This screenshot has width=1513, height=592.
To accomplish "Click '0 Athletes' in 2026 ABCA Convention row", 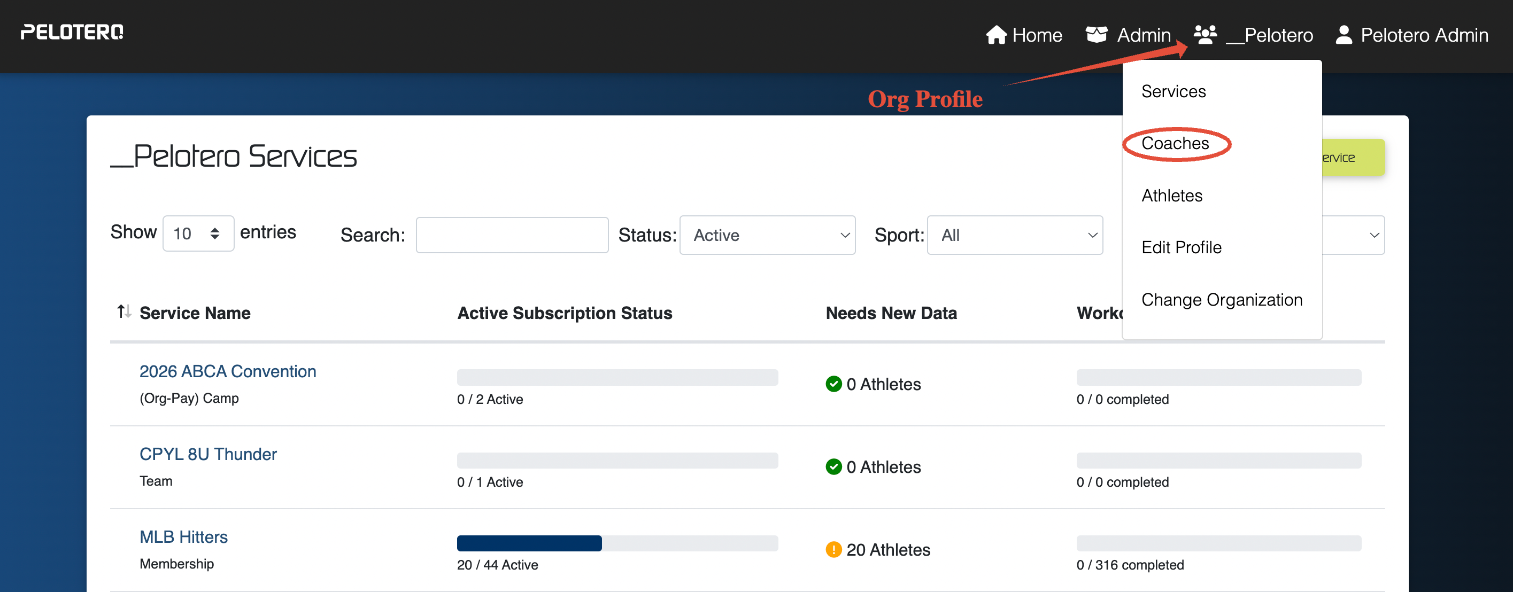I will click(884, 384).
